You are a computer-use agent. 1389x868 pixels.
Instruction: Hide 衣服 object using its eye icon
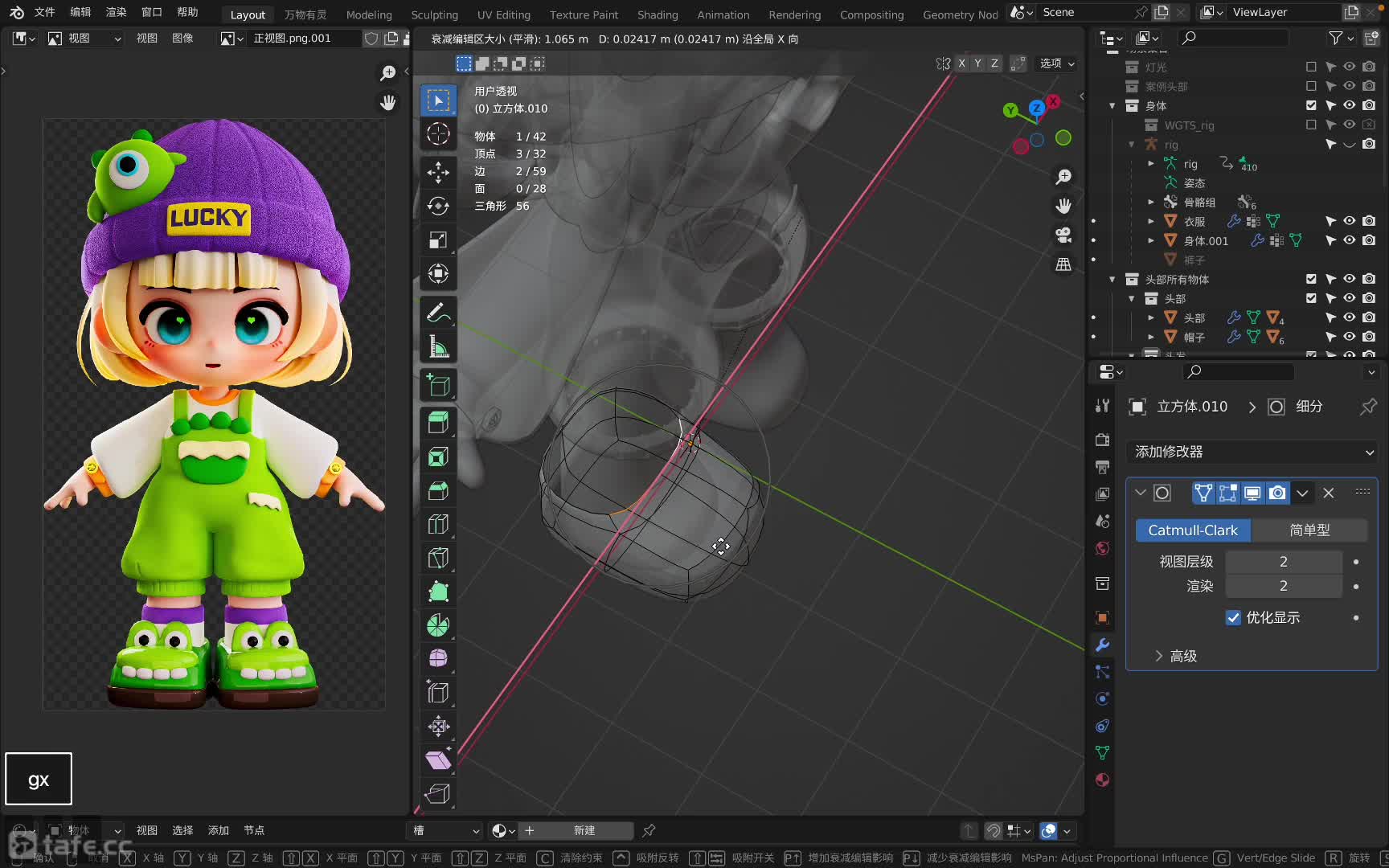(x=1350, y=221)
